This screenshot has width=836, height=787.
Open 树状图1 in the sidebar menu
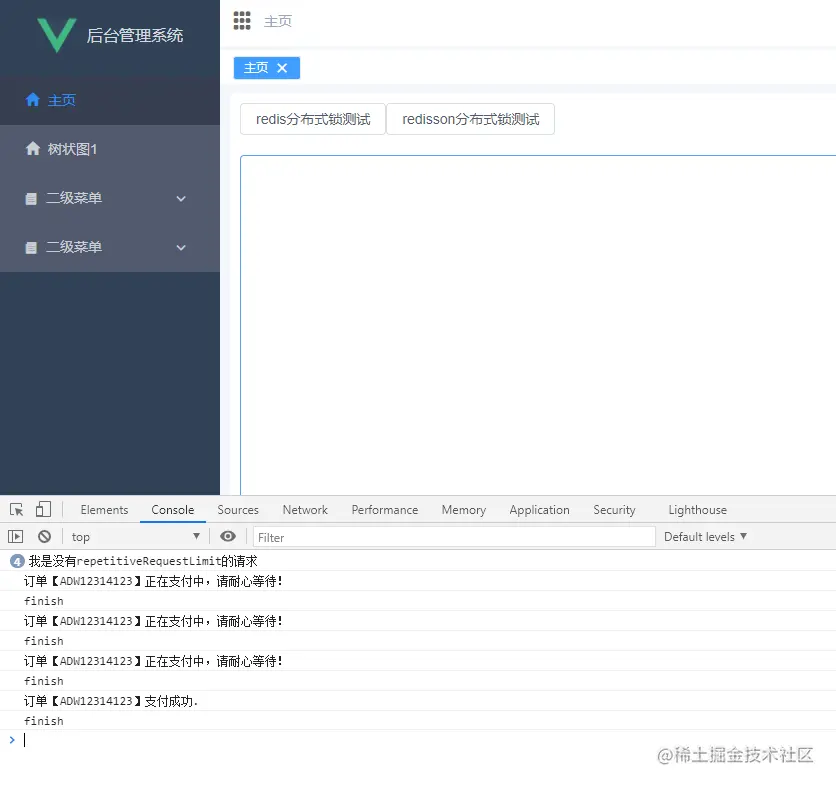(110, 149)
